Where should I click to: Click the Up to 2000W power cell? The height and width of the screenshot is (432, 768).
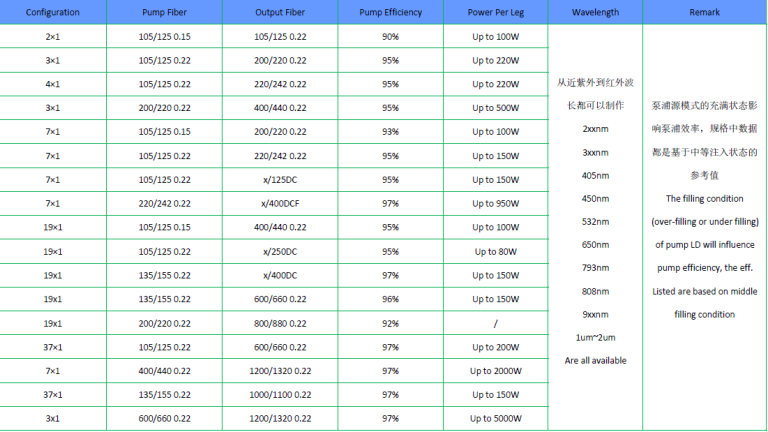coord(496,371)
